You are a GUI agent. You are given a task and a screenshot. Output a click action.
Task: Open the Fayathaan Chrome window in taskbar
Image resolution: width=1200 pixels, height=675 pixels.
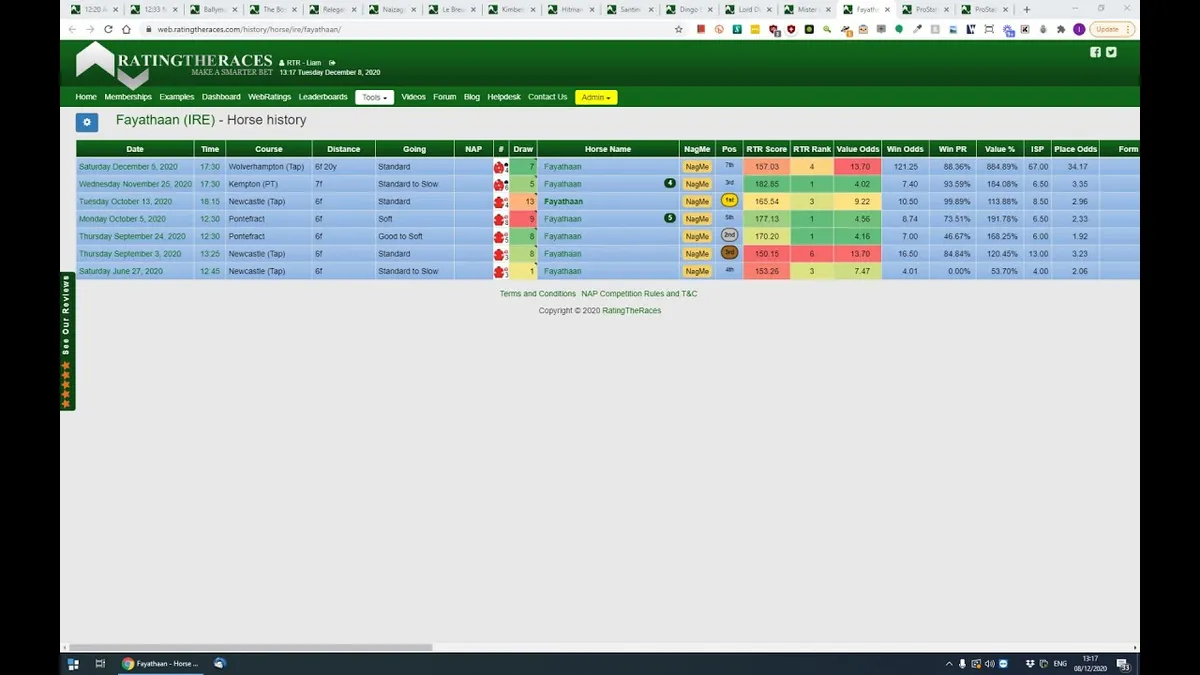click(161, 663)
